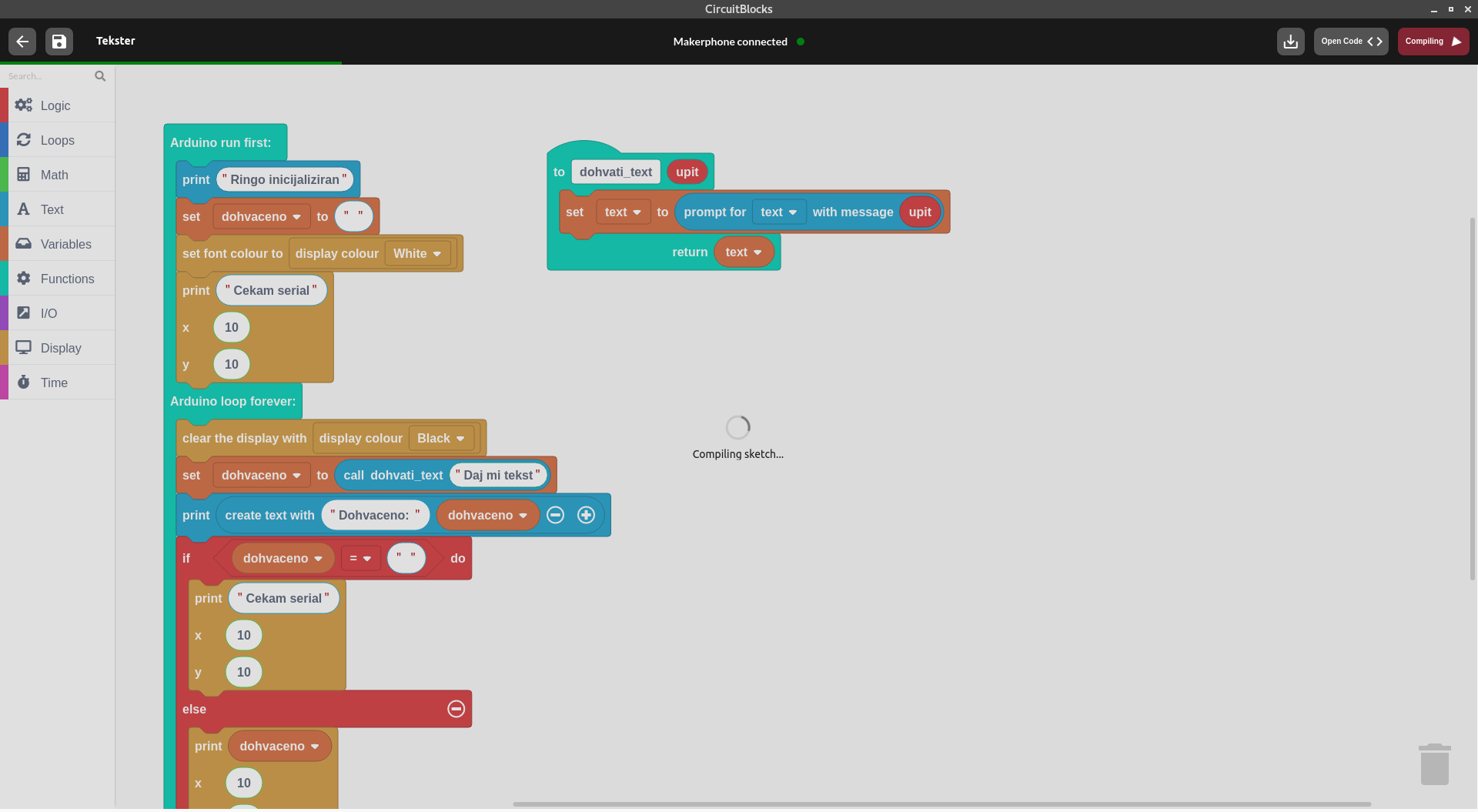Image resolution: width=1478 pixels, height=812 pixels.
Task: Click the download icon button
Action: coord(1291,42)
